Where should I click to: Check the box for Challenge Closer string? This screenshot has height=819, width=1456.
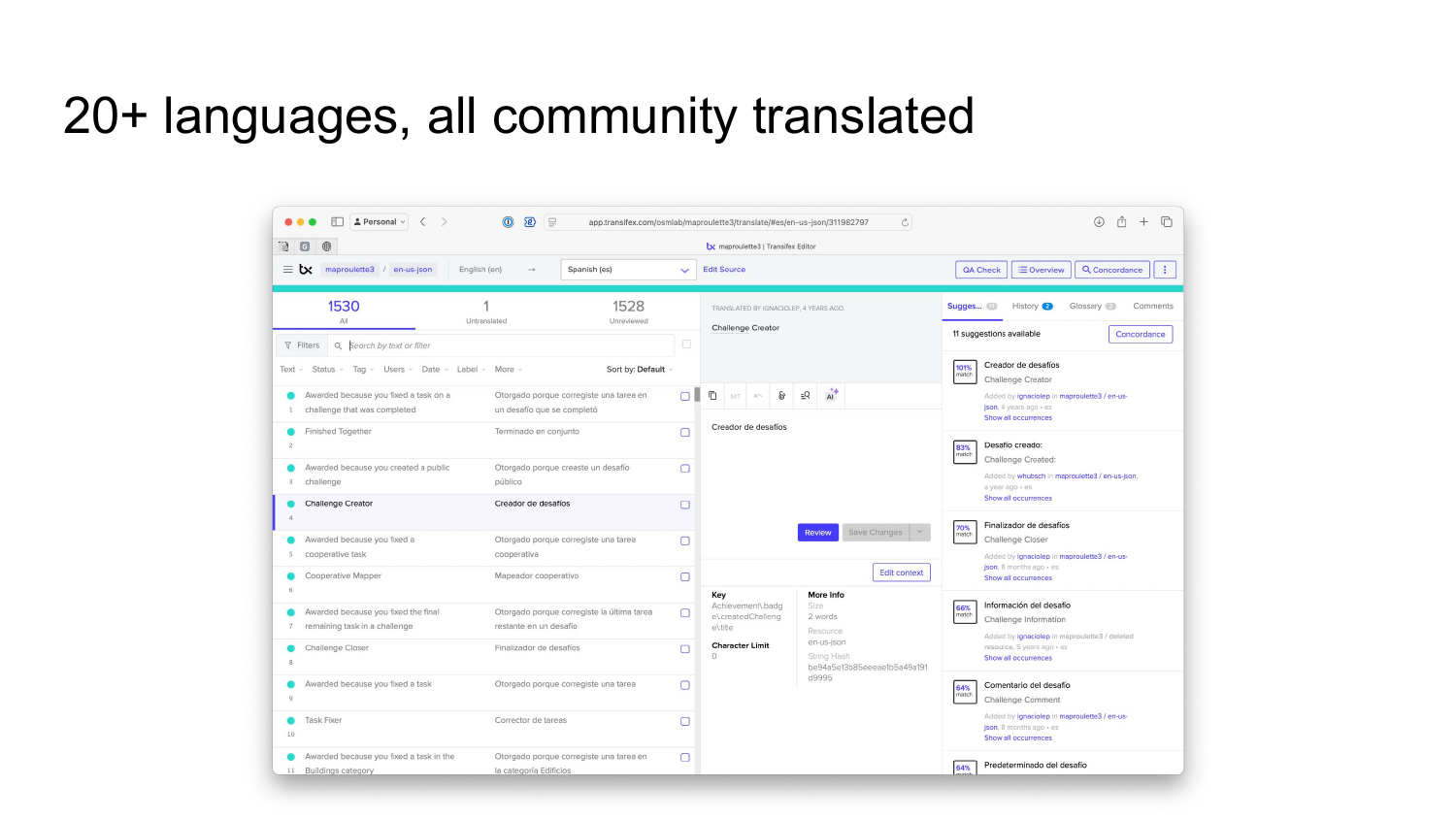(685, 649)
